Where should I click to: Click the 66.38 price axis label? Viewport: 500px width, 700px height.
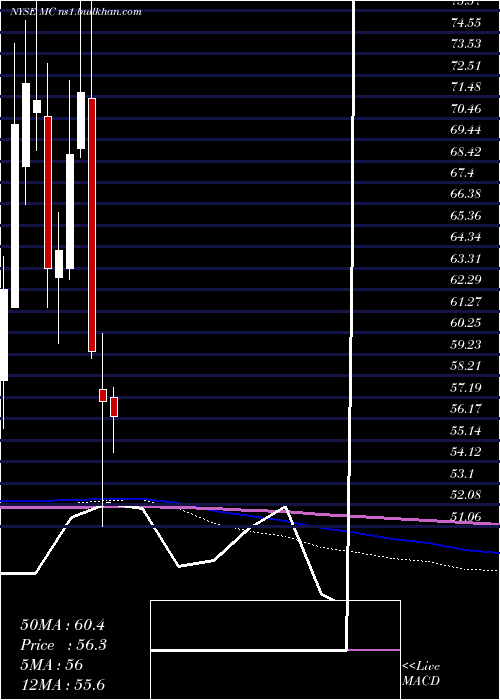[x=466, y=194]
